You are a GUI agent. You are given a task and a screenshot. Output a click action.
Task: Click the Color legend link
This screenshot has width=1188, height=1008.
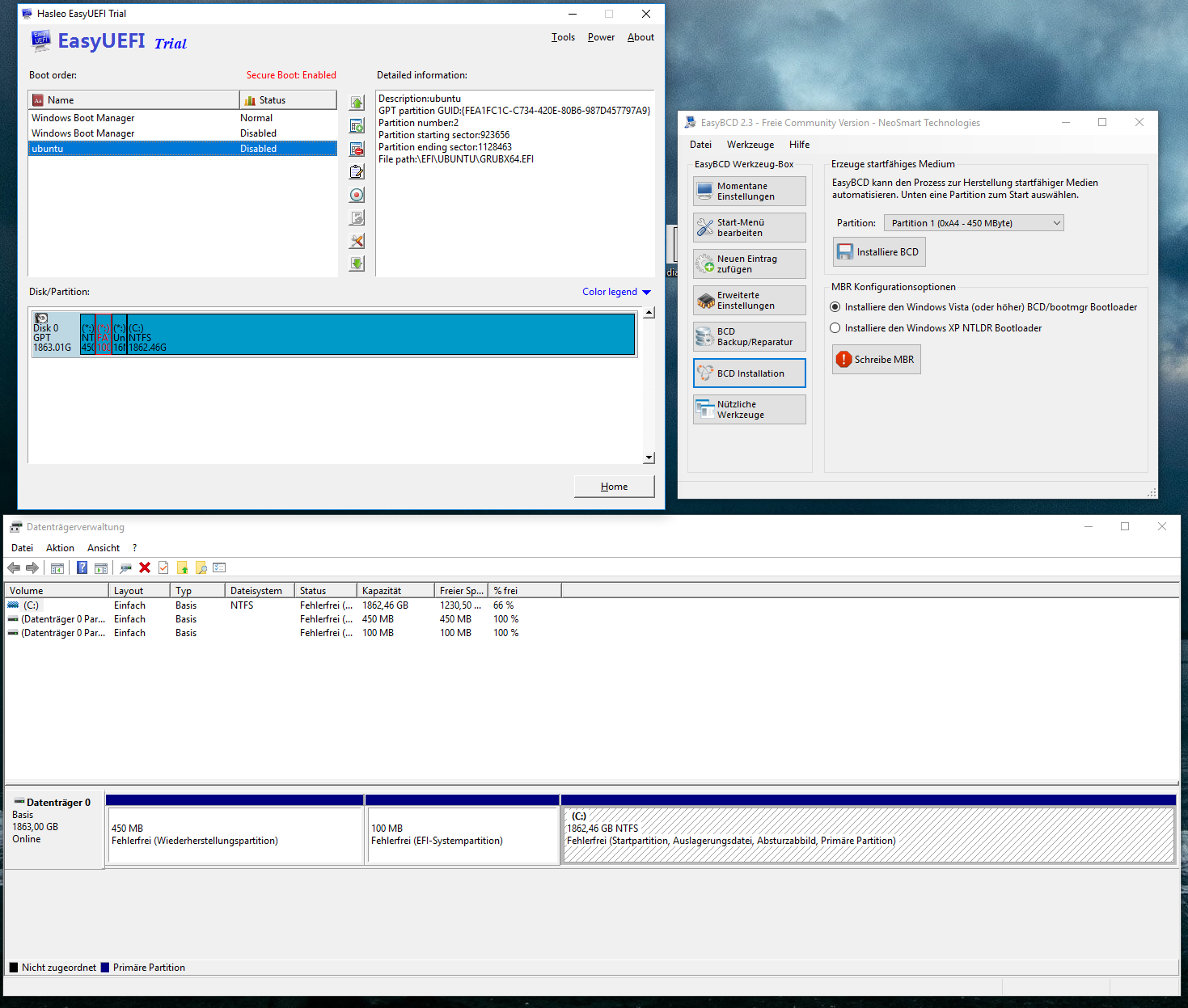(x=610, y=292)
